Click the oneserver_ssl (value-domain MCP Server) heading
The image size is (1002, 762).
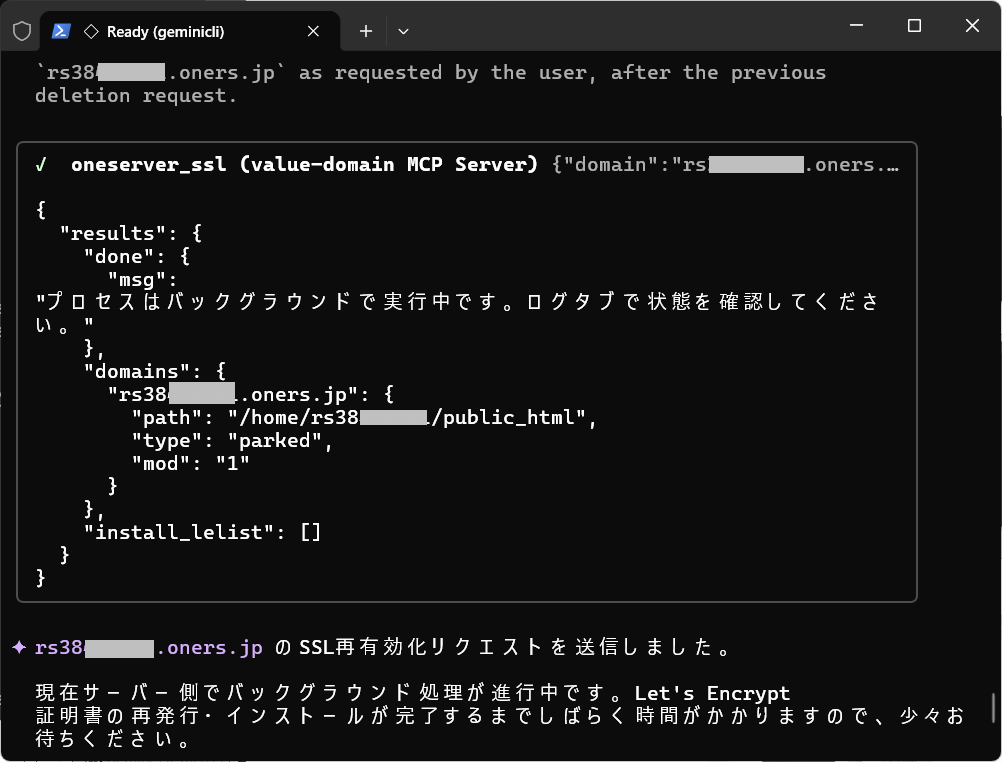pos(304,164)
